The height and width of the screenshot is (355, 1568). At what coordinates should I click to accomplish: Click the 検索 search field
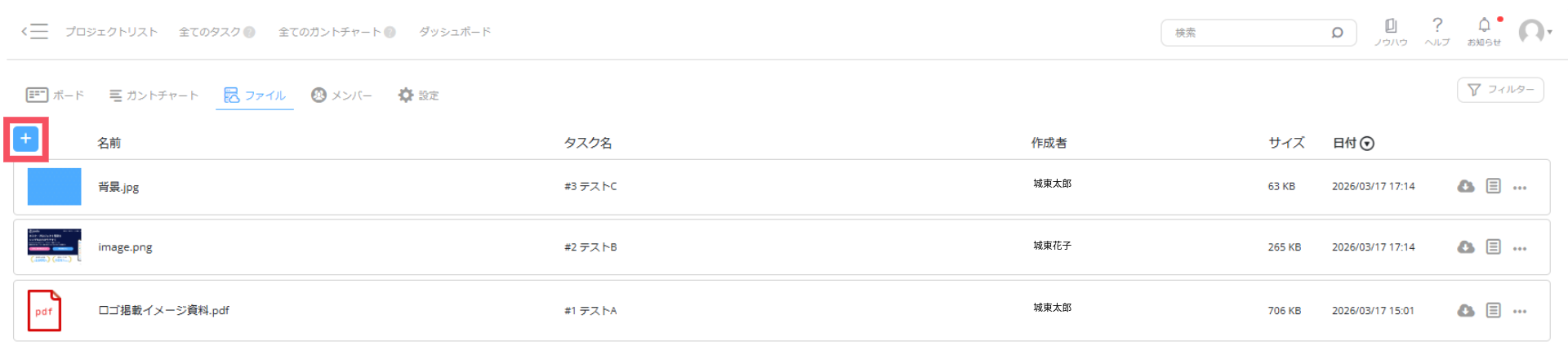tap(1245, 33)
